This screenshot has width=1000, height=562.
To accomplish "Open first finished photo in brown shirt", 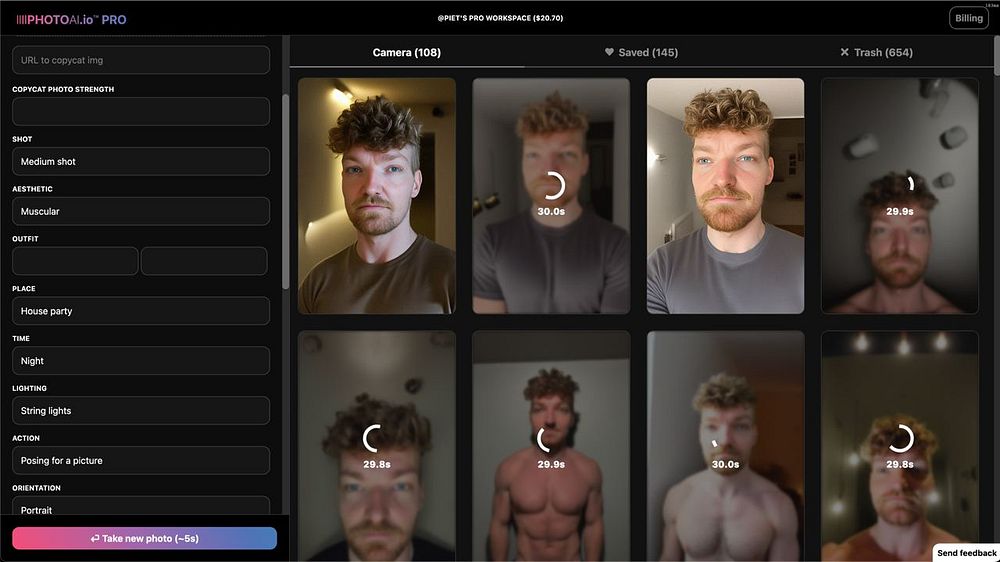I will pyautogui.click(x=377, y=196).
